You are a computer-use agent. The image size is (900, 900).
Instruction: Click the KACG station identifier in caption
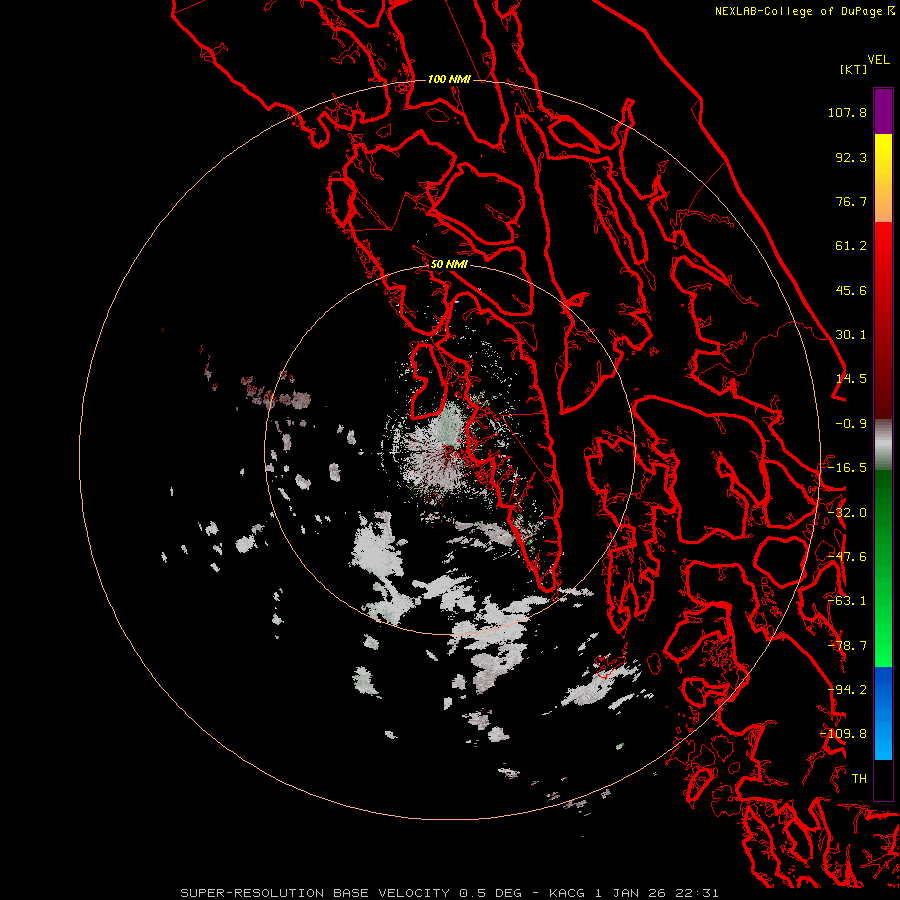[569, 893]
